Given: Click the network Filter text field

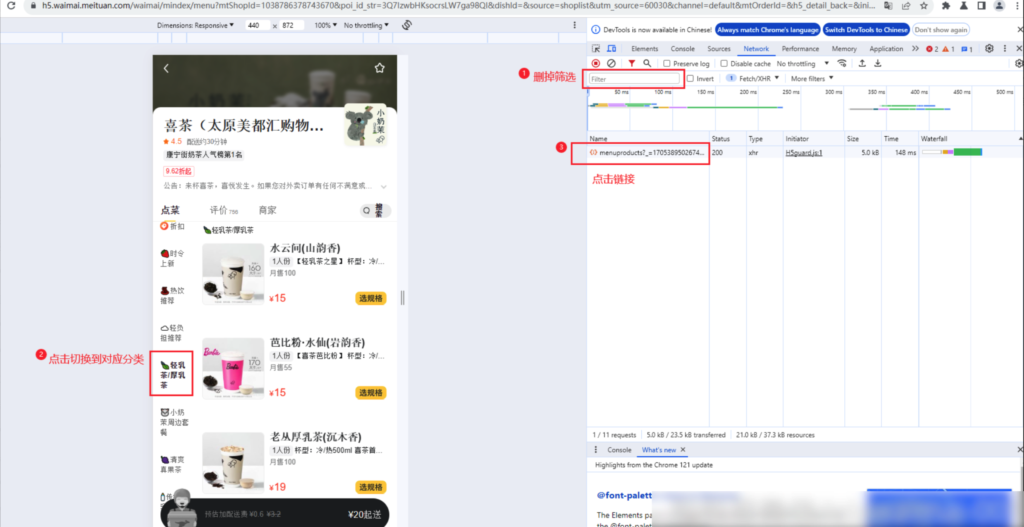Looking at the screenshot, I should pyautogui.click(x=634, y=78).
